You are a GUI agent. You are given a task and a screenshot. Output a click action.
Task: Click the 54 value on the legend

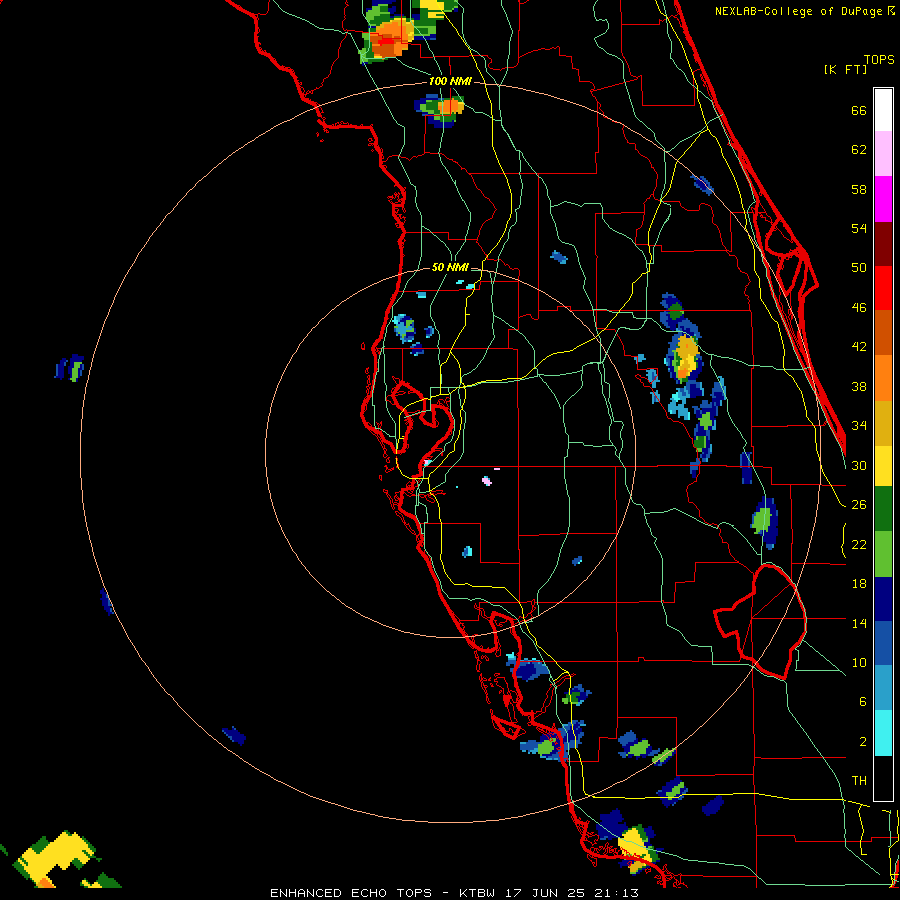[x=859, y=228]
